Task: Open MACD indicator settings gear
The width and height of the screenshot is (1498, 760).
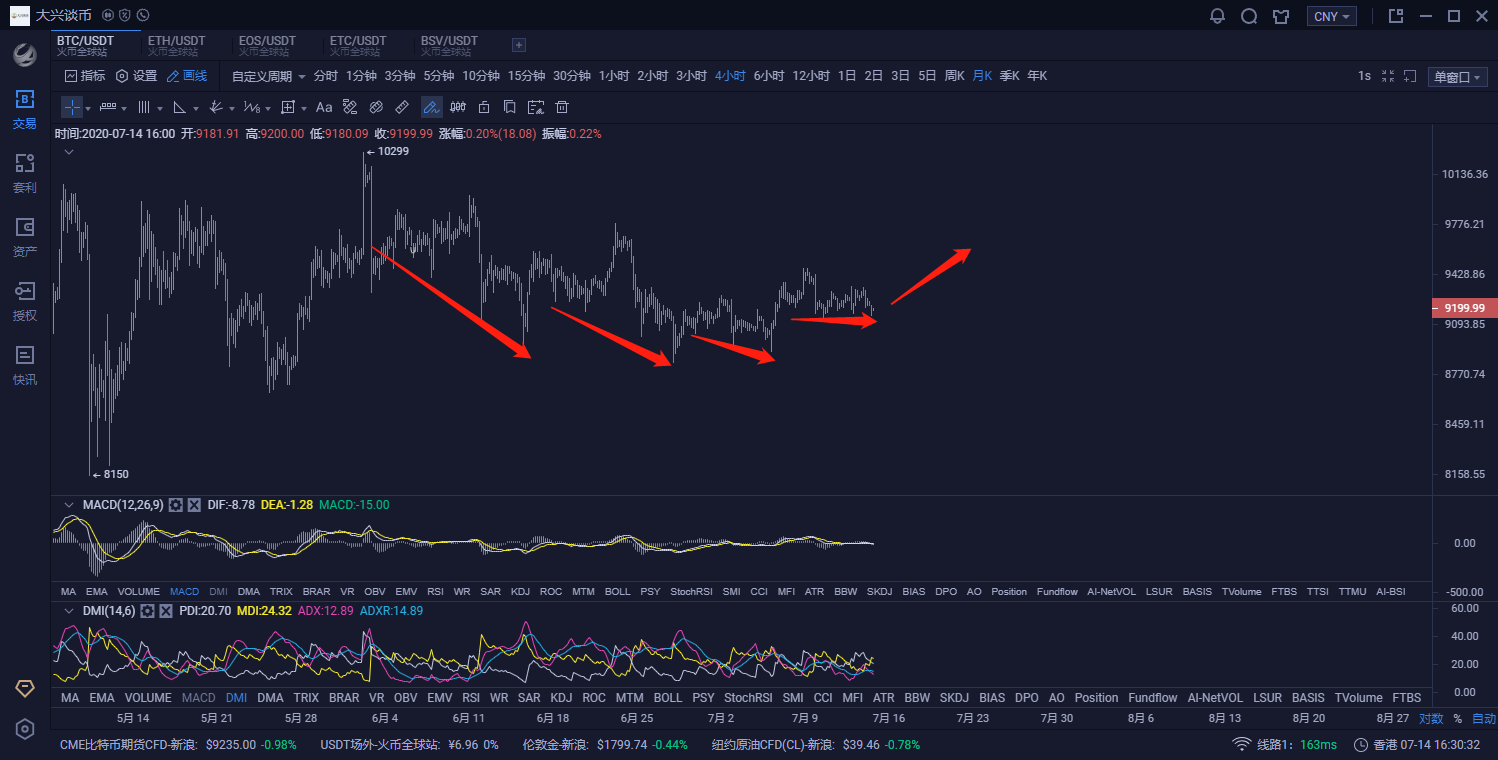Action: click(x=175, y=505)
